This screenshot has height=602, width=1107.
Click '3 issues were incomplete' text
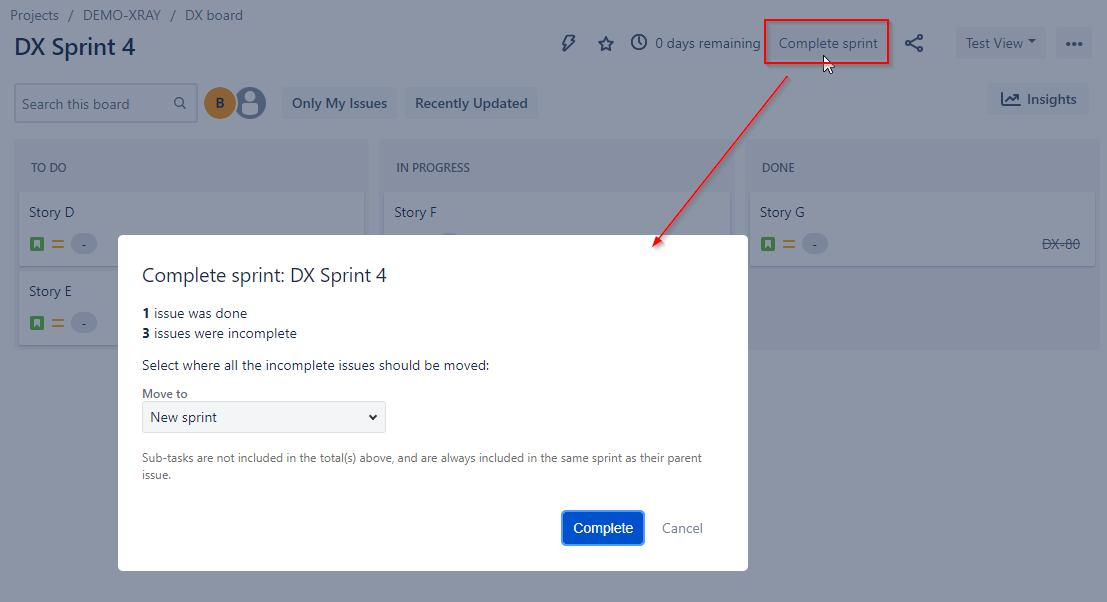click(220, 333)
